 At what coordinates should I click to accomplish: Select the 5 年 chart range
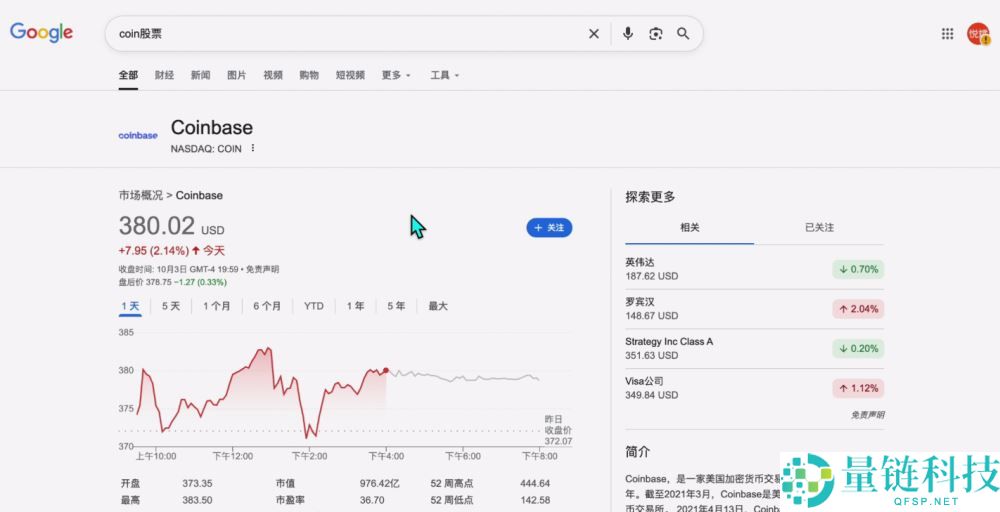396,306
